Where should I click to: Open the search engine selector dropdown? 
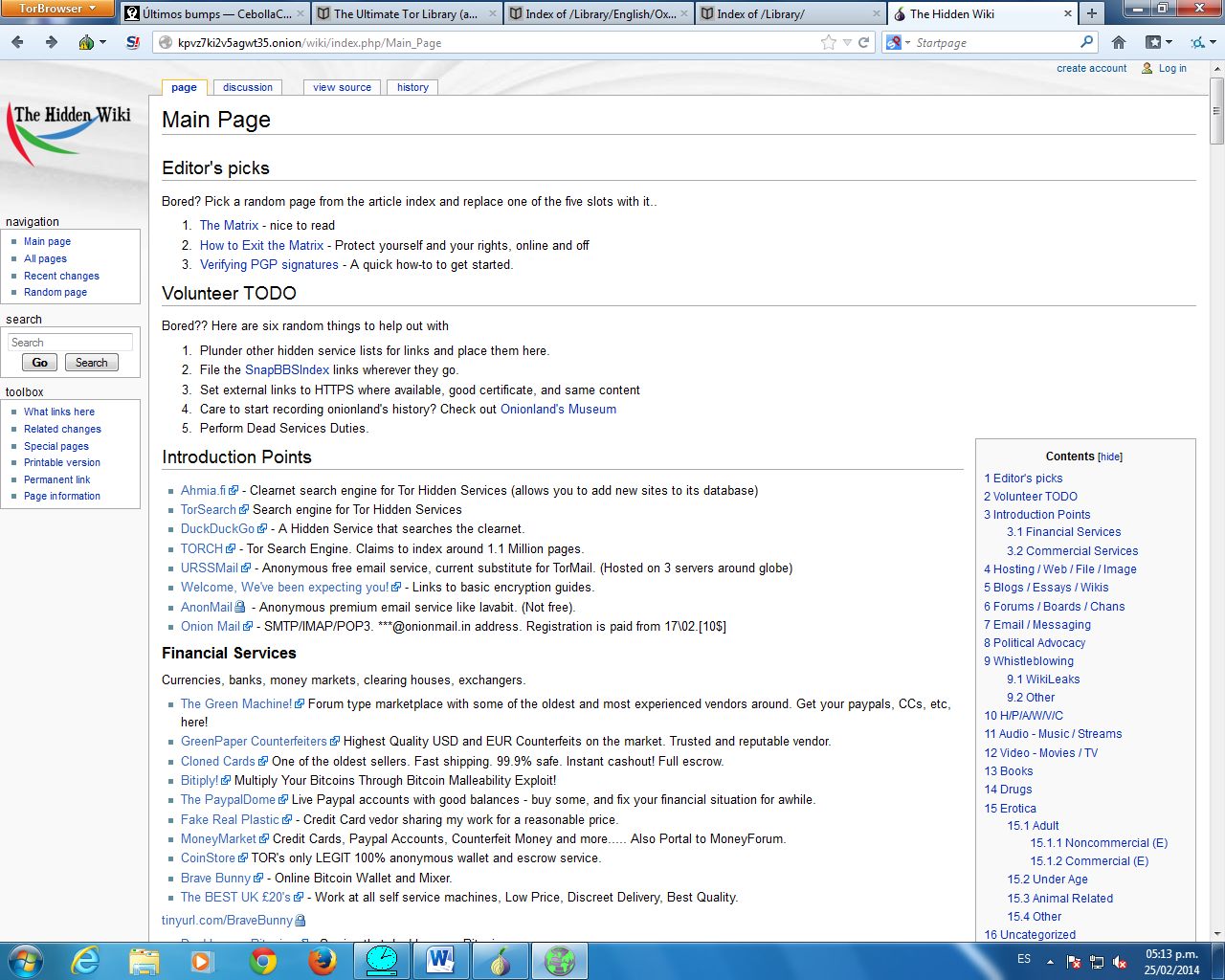(x=897, y=42)
